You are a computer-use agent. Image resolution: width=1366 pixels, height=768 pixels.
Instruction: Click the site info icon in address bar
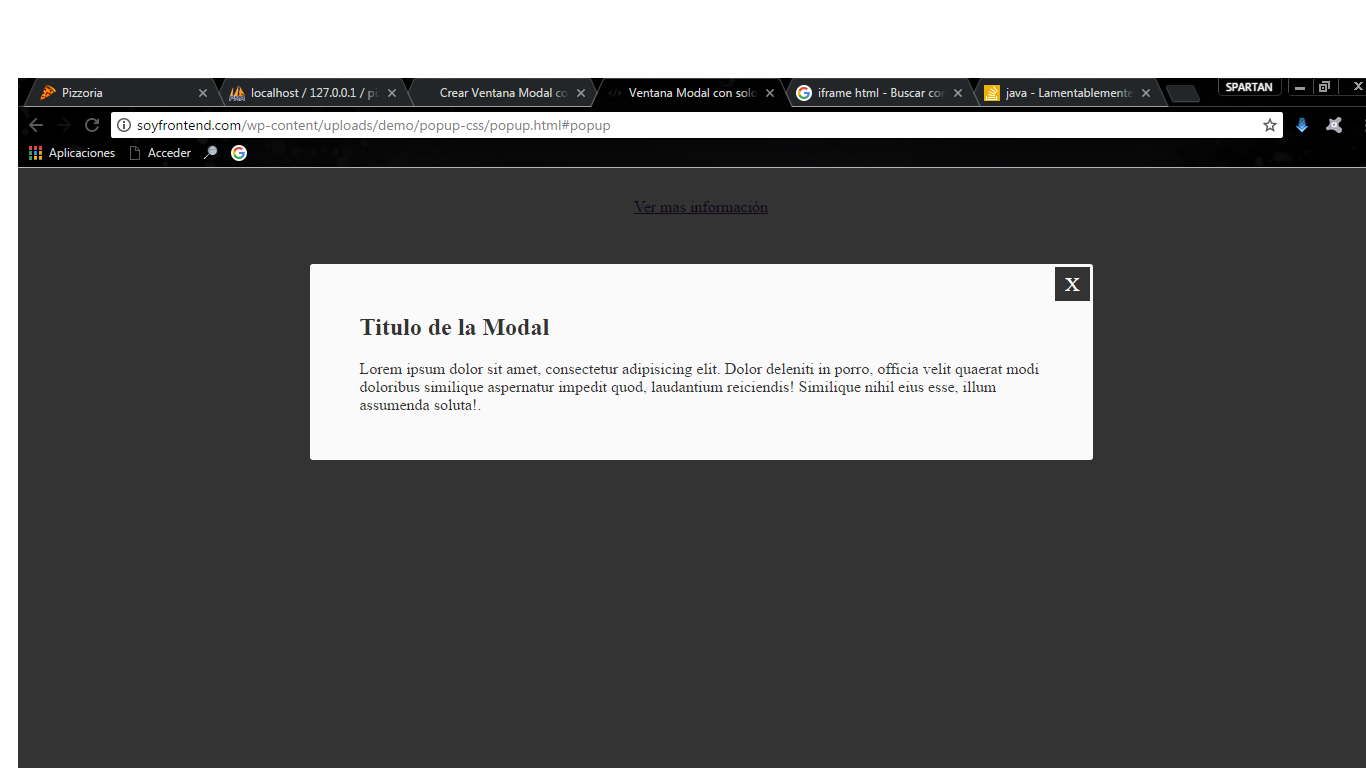click(124, 125)
